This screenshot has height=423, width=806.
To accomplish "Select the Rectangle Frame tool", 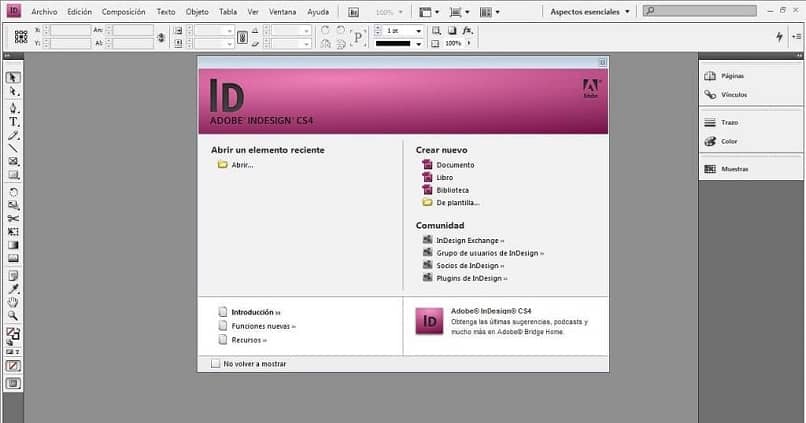I will coord(13,161).
